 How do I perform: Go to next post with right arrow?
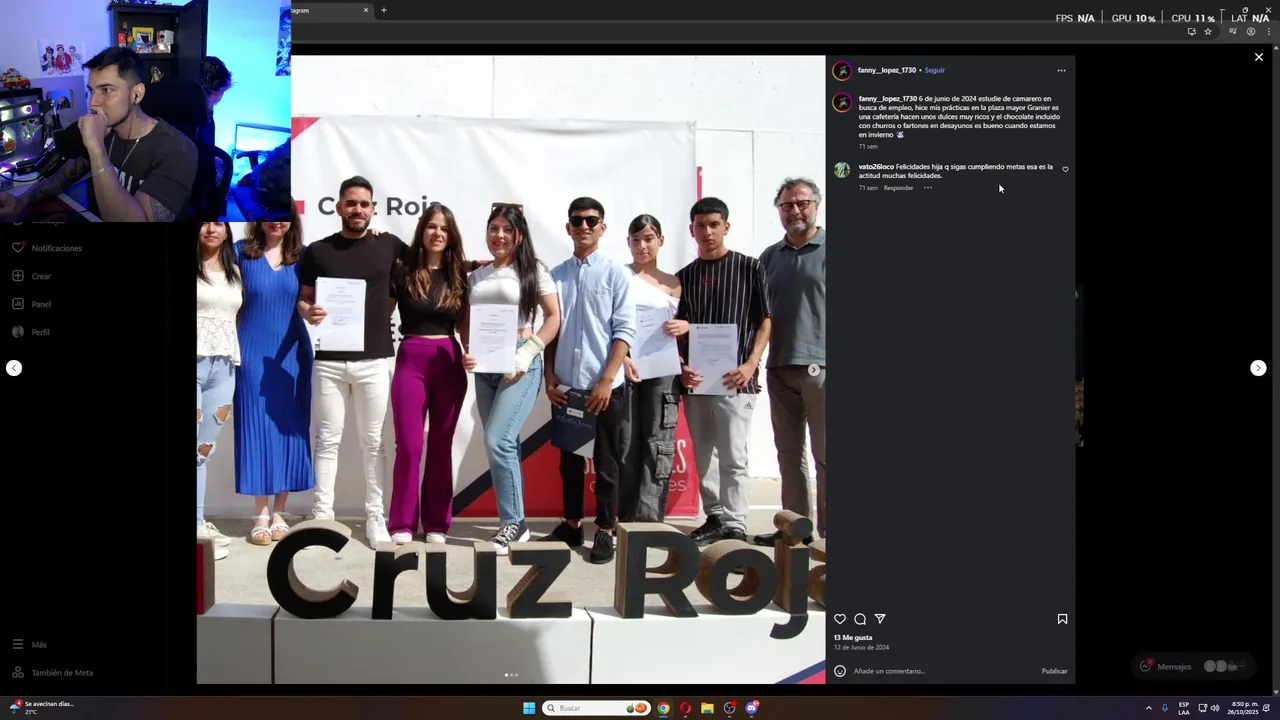pos(1258,368)
